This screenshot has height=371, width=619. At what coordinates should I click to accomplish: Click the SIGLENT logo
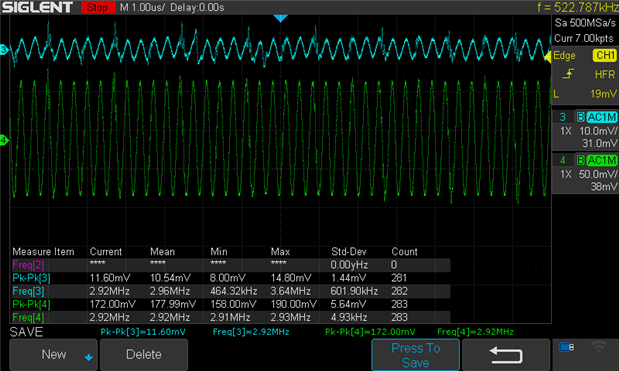[38, 7]
